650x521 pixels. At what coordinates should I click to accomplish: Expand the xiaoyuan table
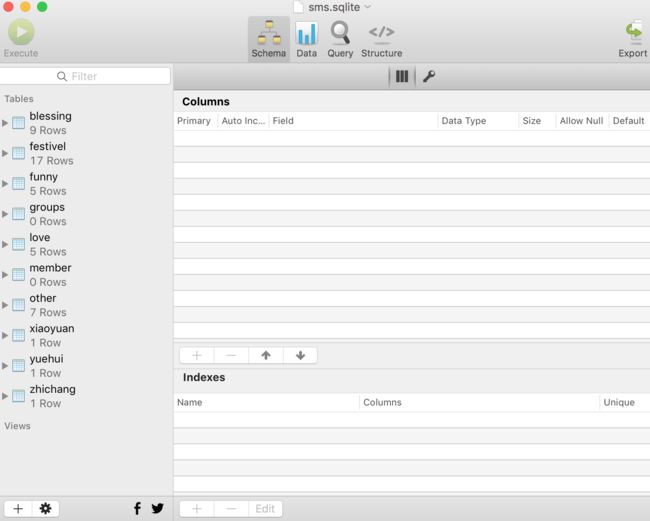tap(5, 335)
